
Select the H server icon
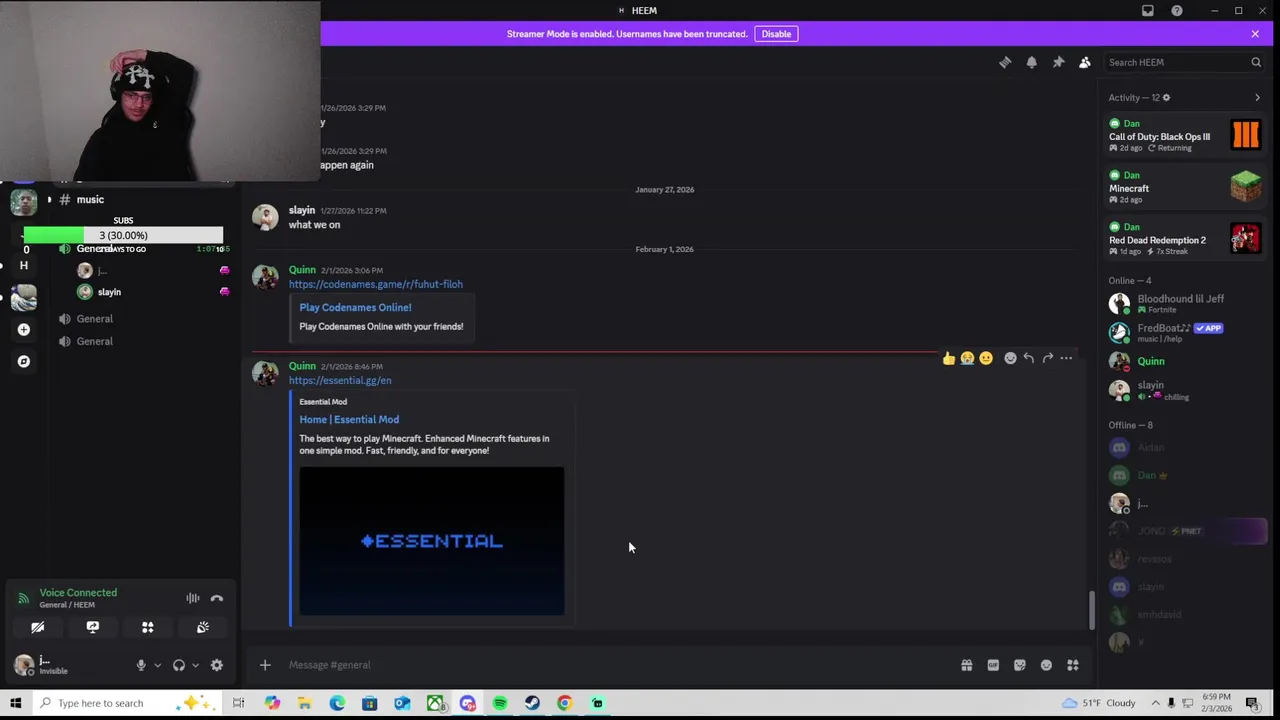tap(24, 265)
